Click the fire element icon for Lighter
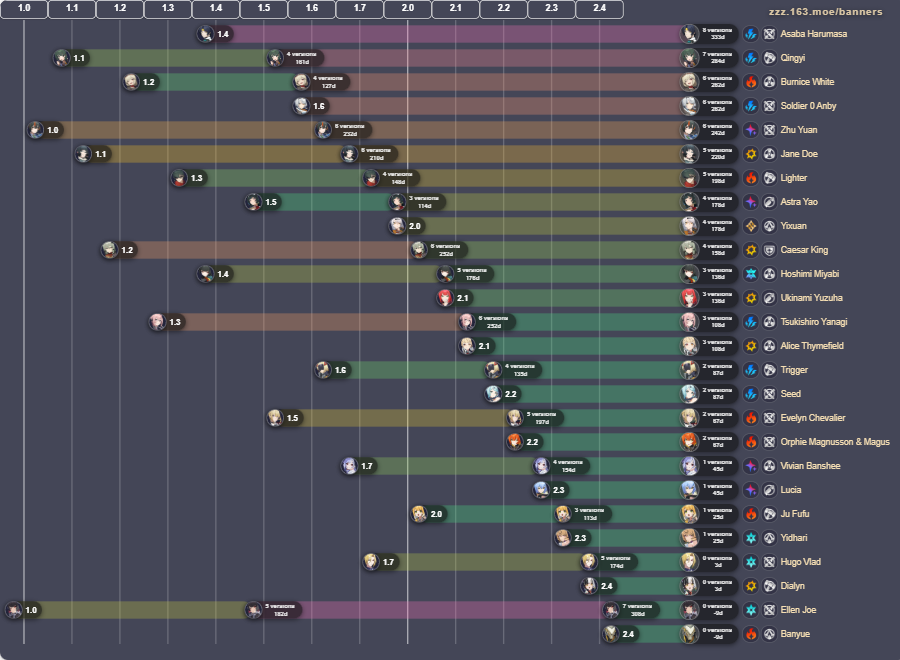This screenshot has width=900, height=660. pyautogui.click(x=751, y=178)
